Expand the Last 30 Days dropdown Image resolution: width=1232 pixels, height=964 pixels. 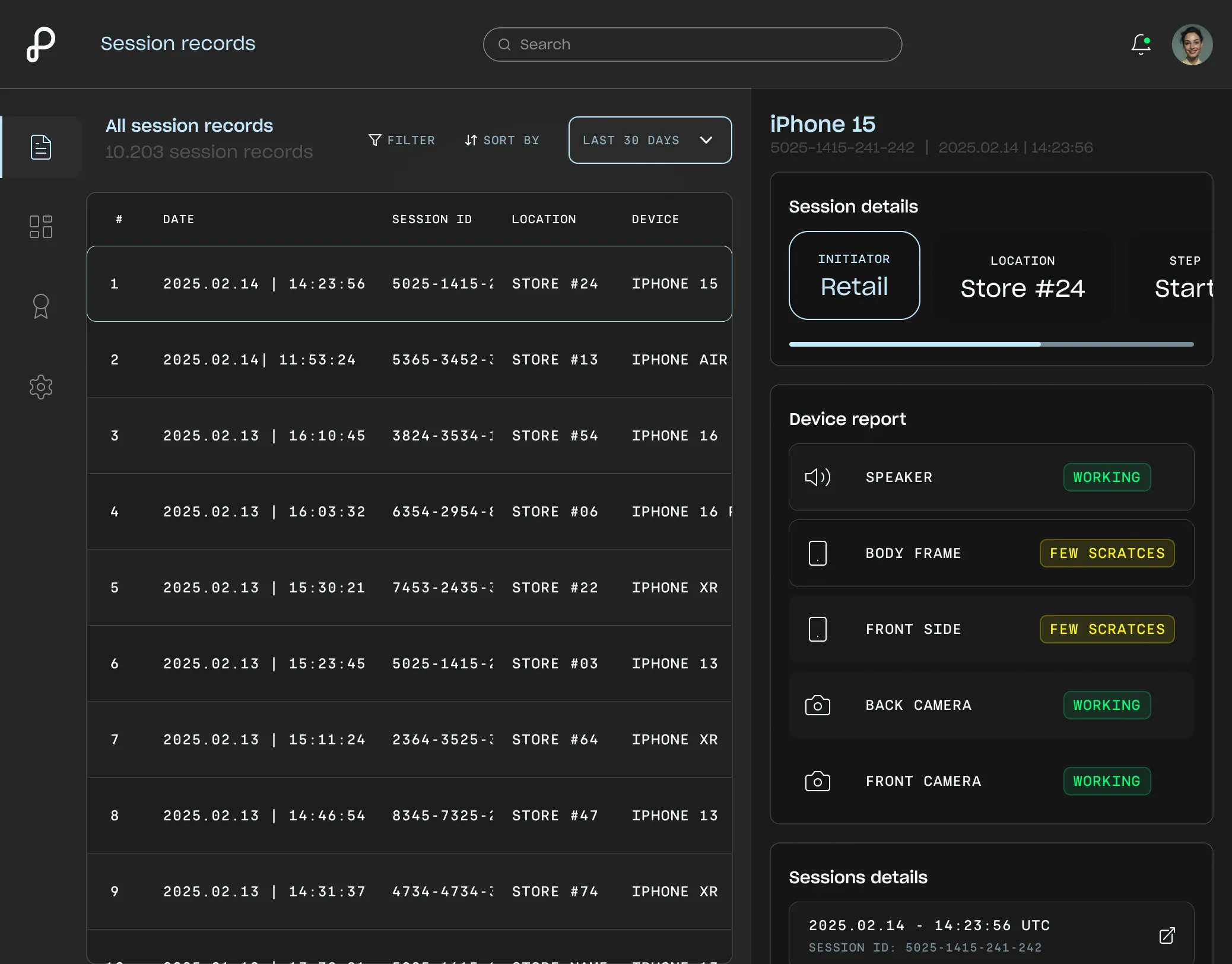pos(650,140)
